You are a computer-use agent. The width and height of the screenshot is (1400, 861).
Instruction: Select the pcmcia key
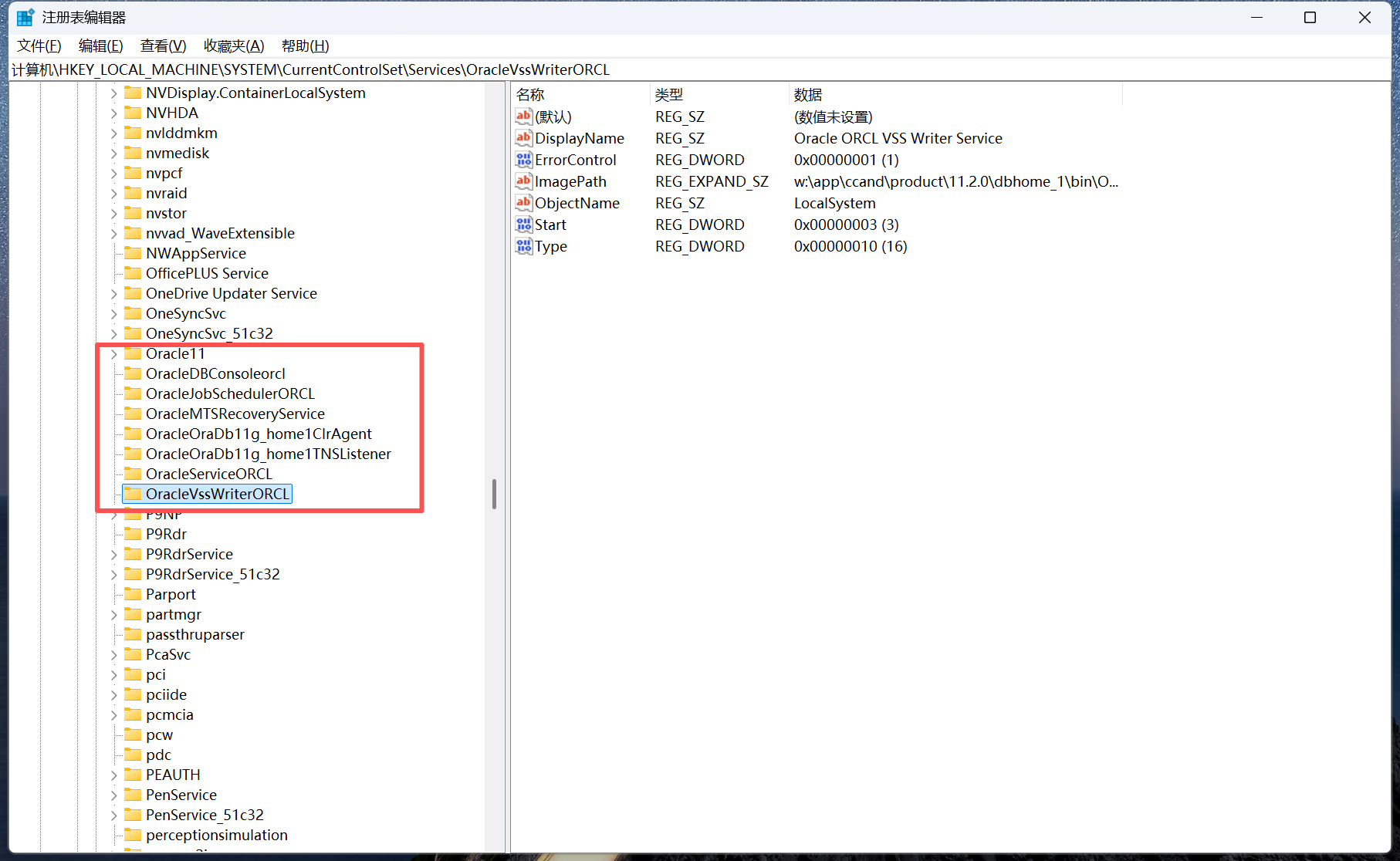point(169,714)
